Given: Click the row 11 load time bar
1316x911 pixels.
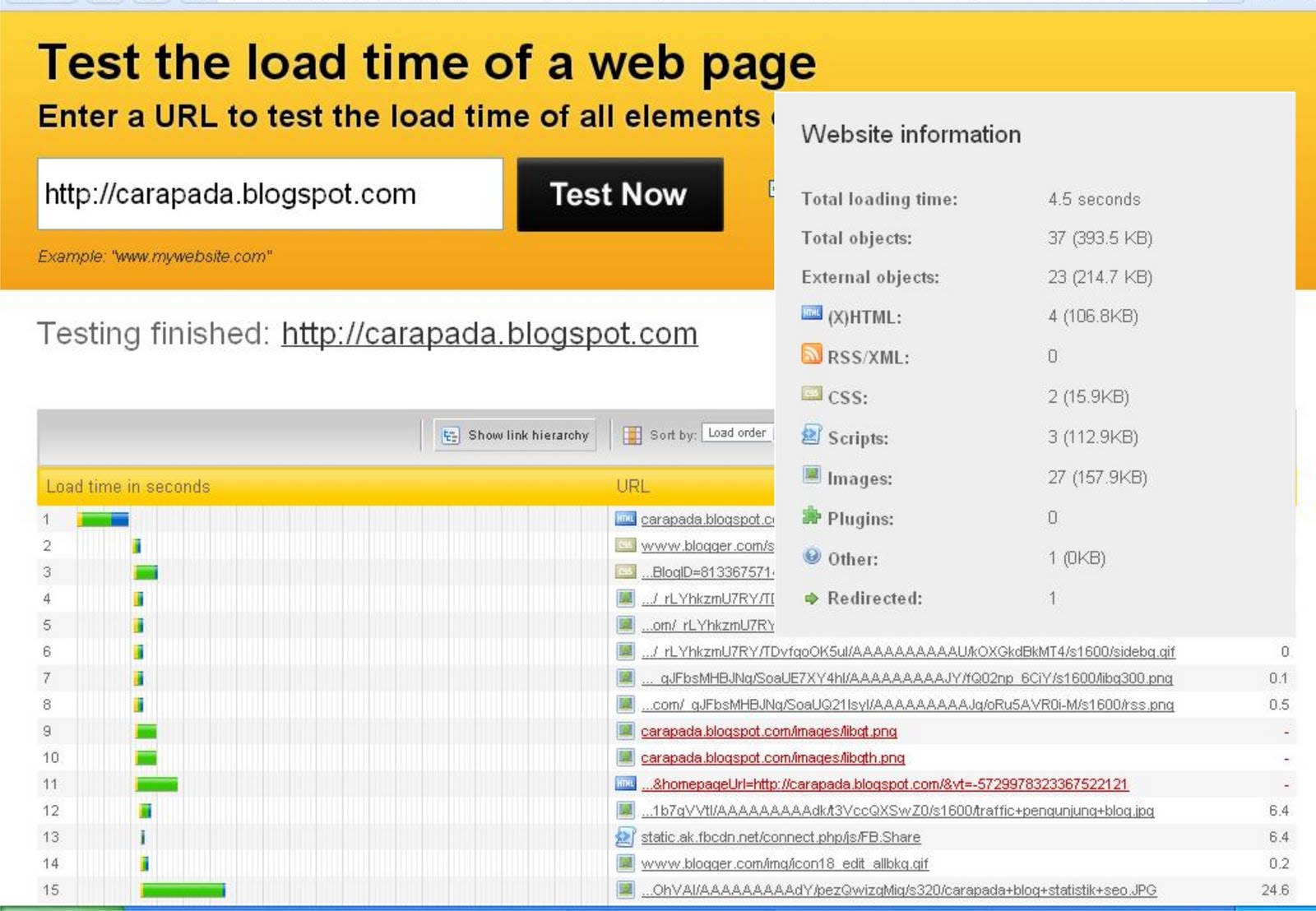Looking at the screenshot, I should click(x=157, y=784).
